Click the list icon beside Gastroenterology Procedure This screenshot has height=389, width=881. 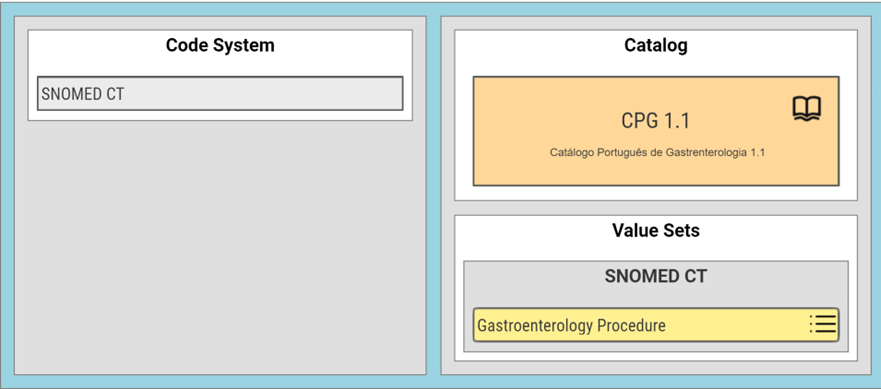823,324
